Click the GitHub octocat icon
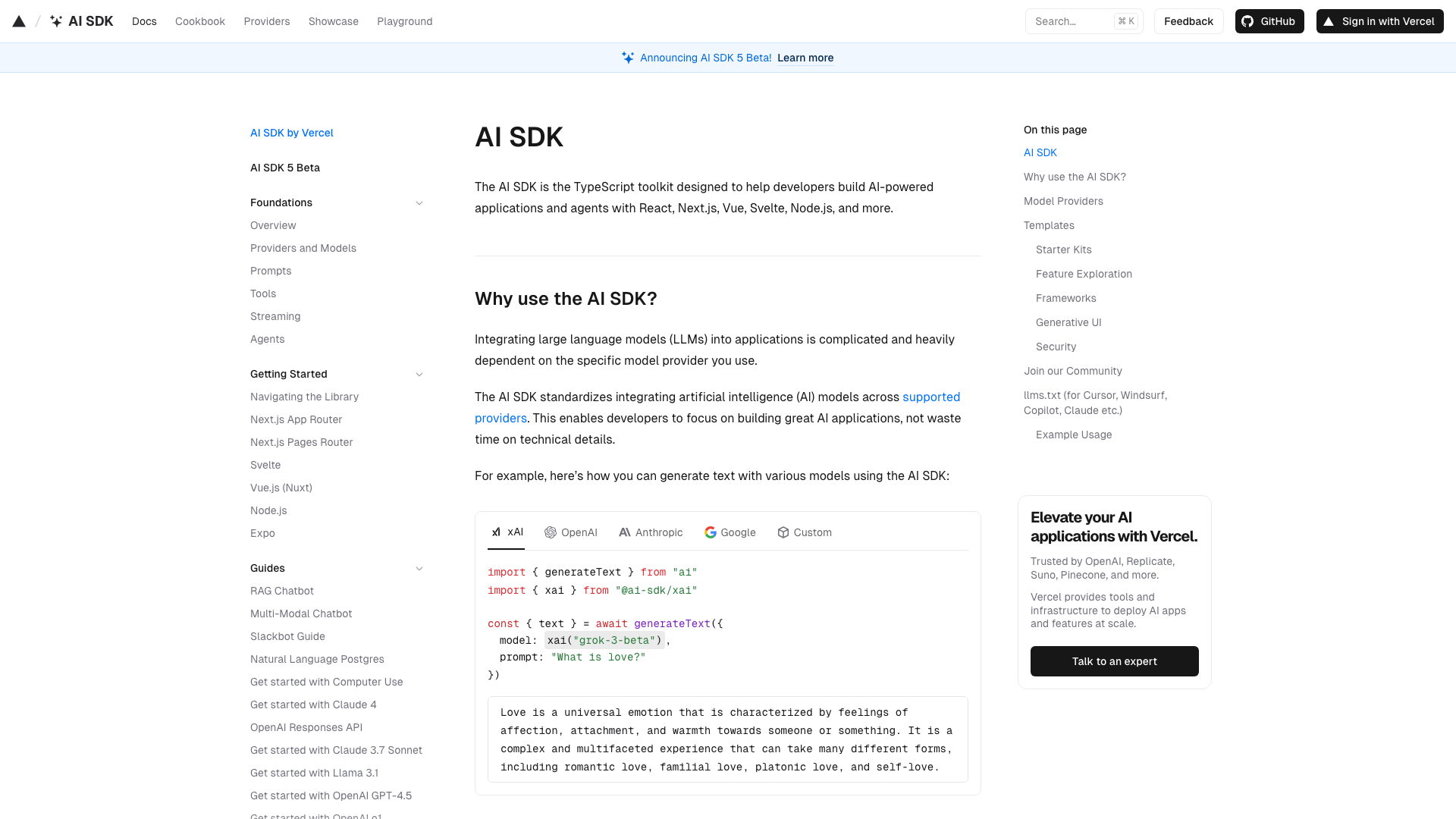The image size is (1456, 819). coord(1247,21)
